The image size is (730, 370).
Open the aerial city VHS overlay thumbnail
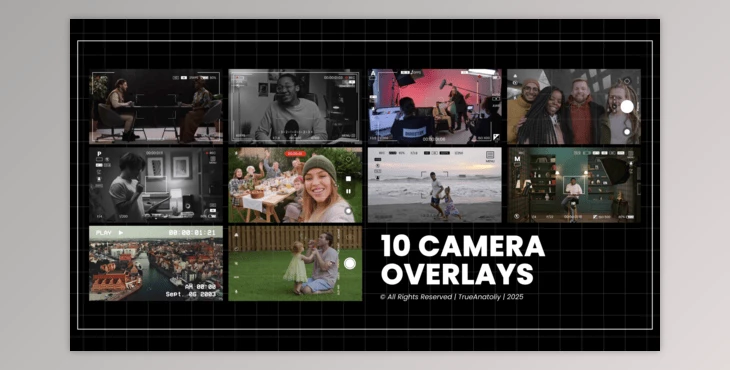pyautogui.click(x=156, y=263)
